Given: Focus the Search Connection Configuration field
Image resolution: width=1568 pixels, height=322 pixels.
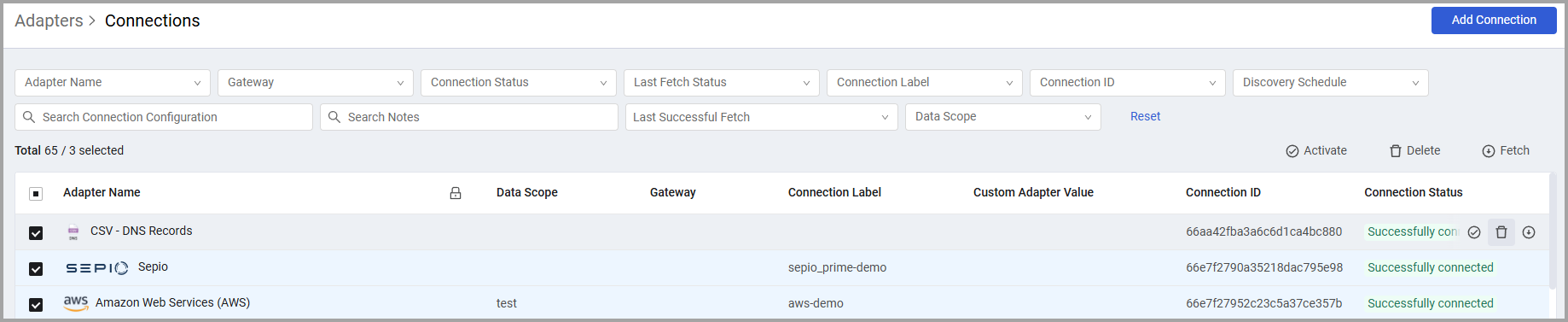Looking at the screenshot, I should (x=164, y=117).
